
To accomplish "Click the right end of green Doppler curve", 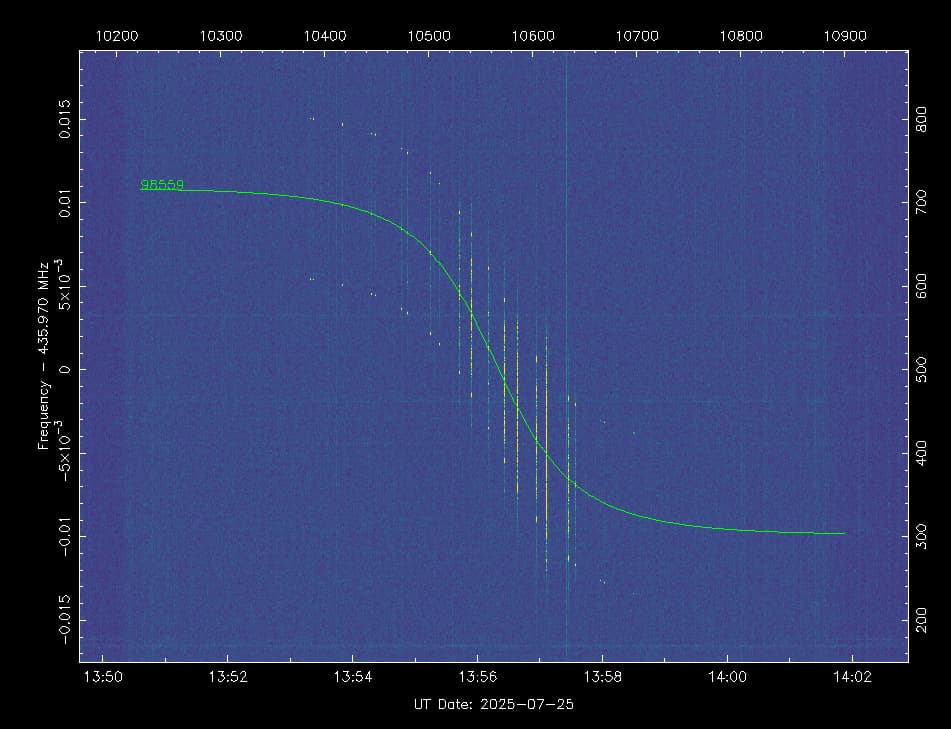I will 843,533.
